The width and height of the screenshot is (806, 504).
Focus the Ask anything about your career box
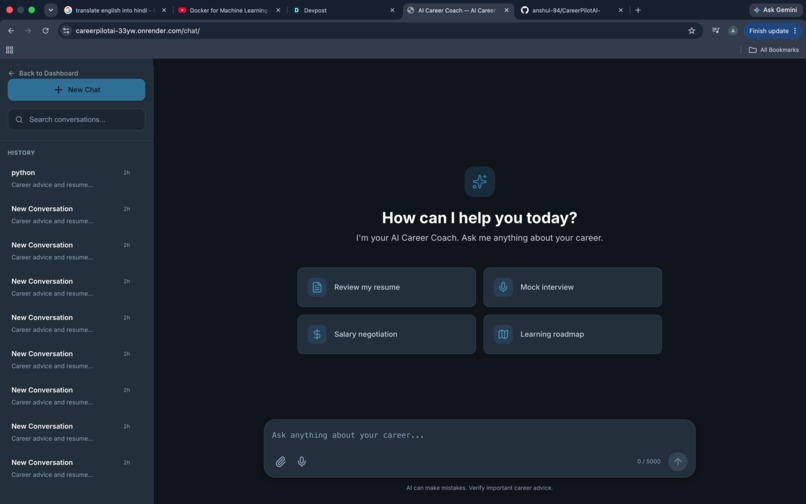(480, 435)
